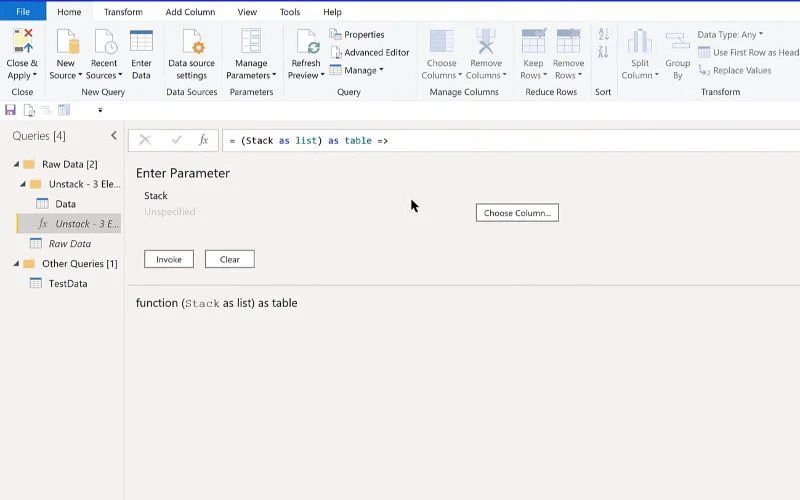Click the Choose Column... button
Image resolution: width=800 pixels, height=500 pixels.
(x=517, y=213)
